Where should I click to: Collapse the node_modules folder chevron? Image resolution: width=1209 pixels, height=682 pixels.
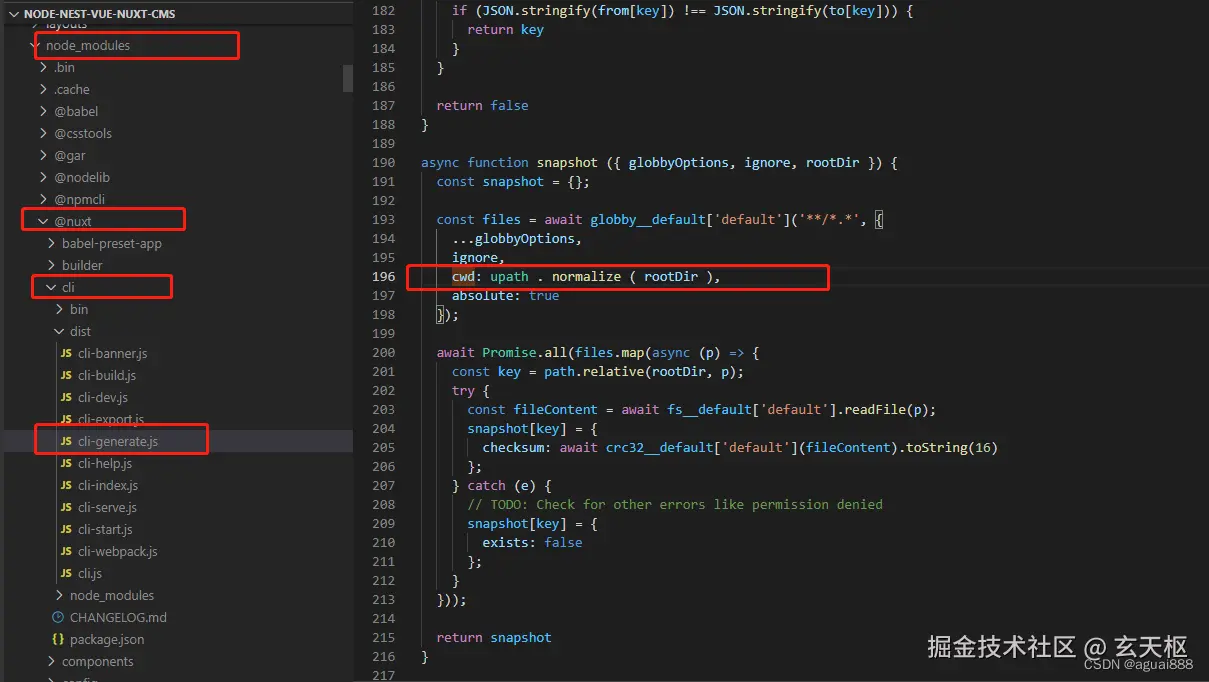click(35, 45)
